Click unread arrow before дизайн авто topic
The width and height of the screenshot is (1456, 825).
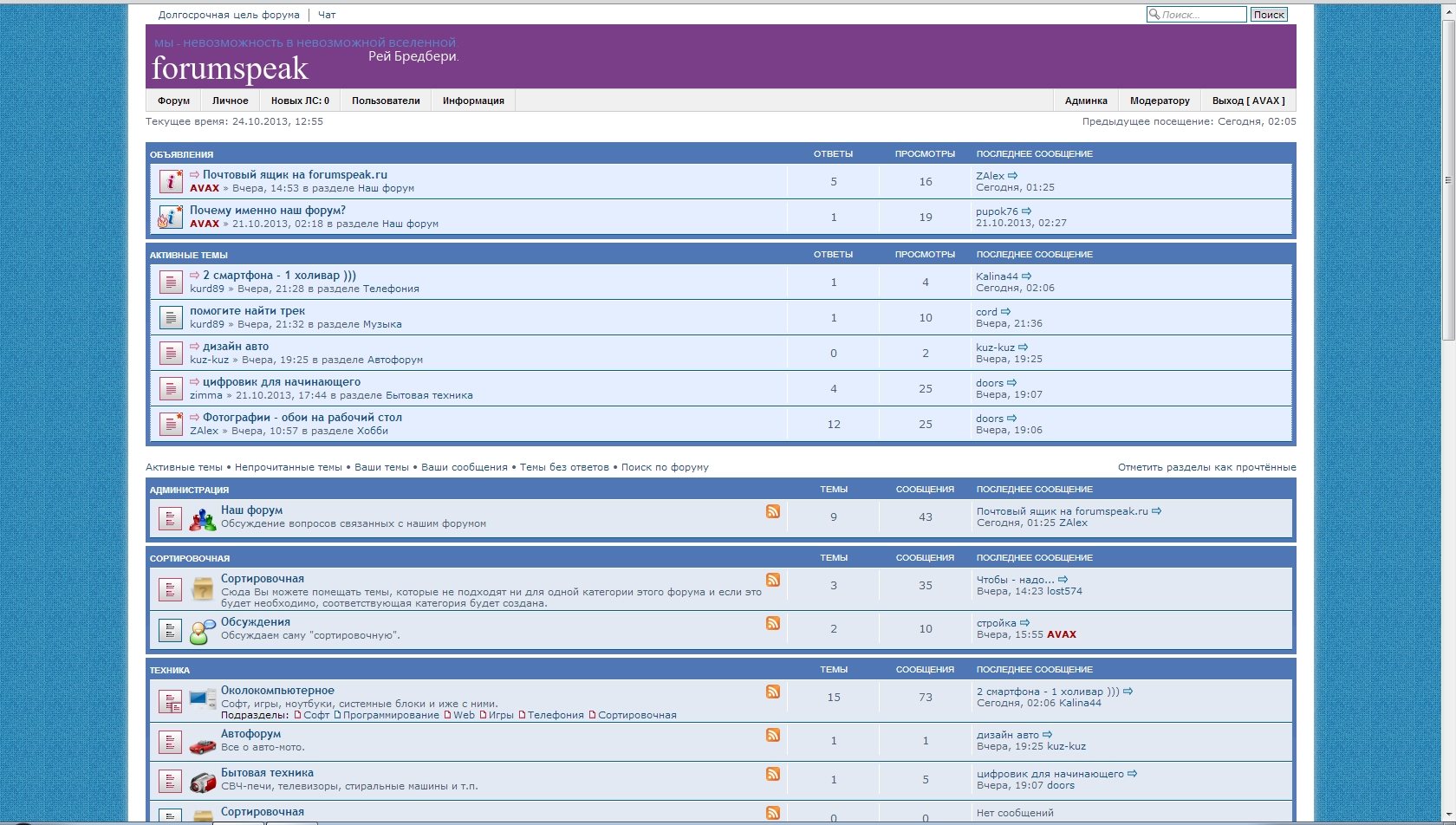pos(194,347)
